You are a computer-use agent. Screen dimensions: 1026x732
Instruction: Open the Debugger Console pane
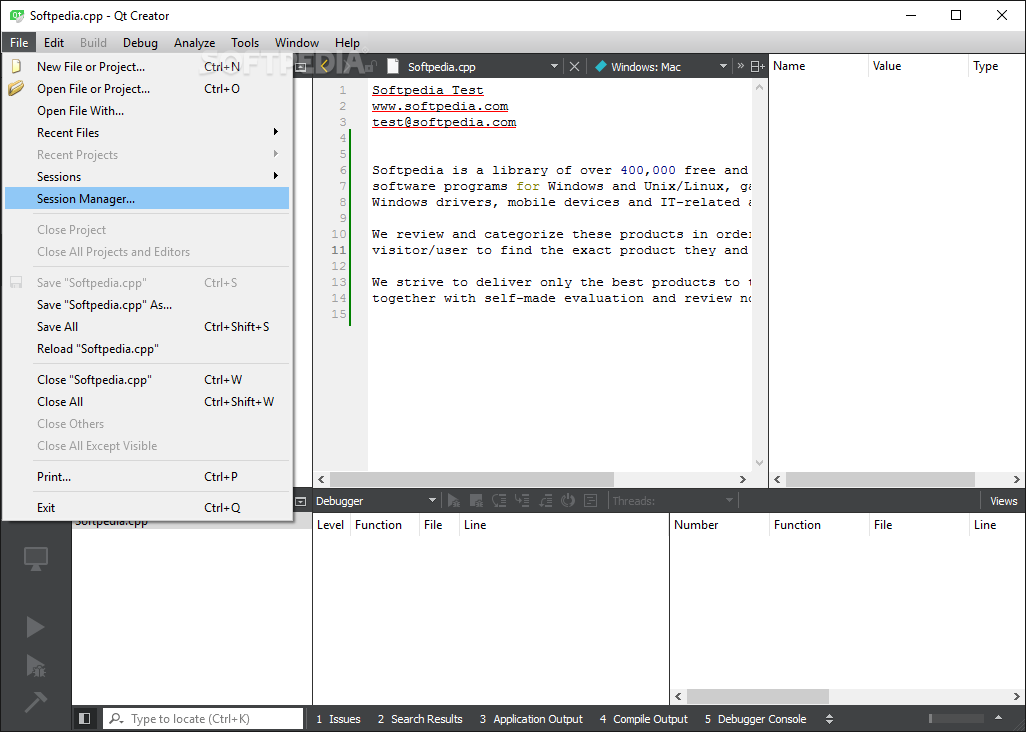point(755,719)
